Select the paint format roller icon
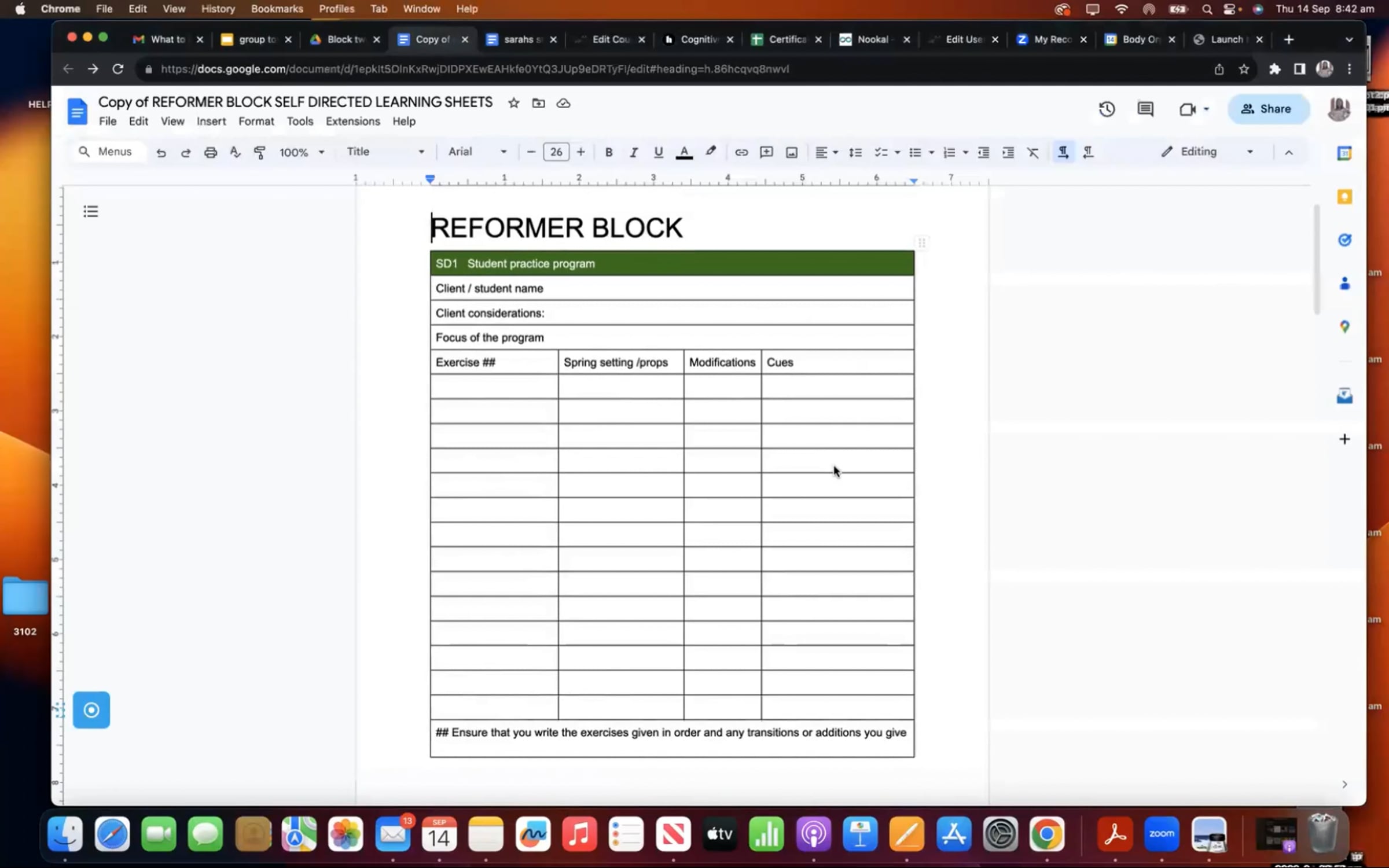 (259, 152)
